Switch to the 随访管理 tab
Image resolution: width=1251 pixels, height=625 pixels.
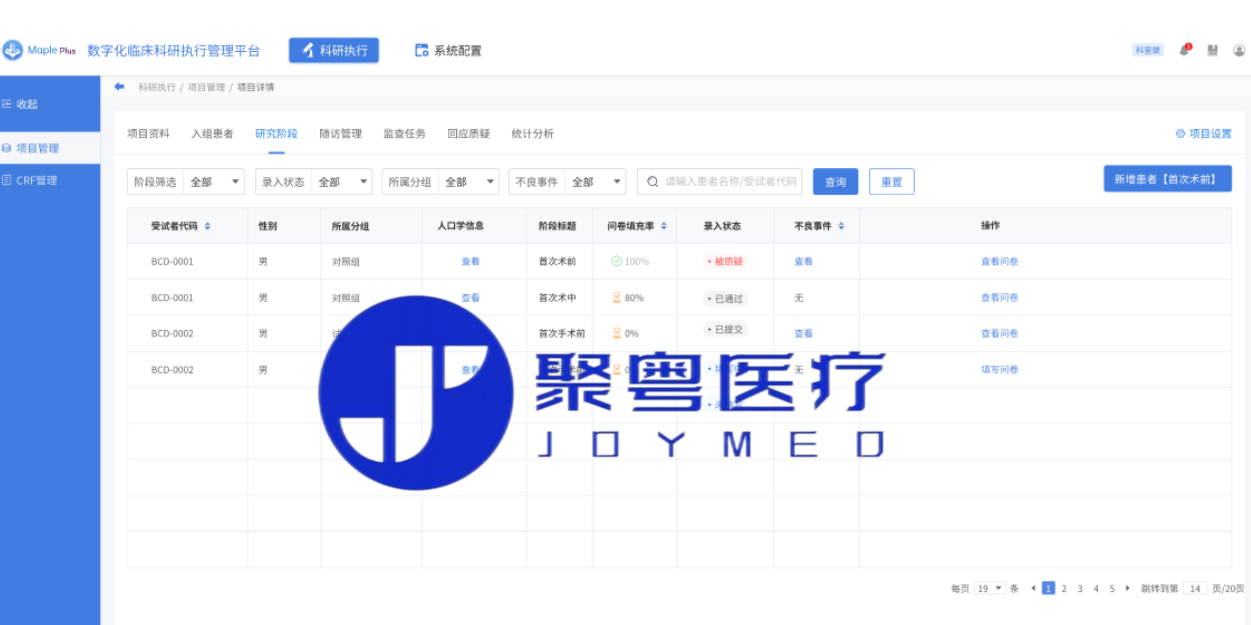(x=340, y=134)
